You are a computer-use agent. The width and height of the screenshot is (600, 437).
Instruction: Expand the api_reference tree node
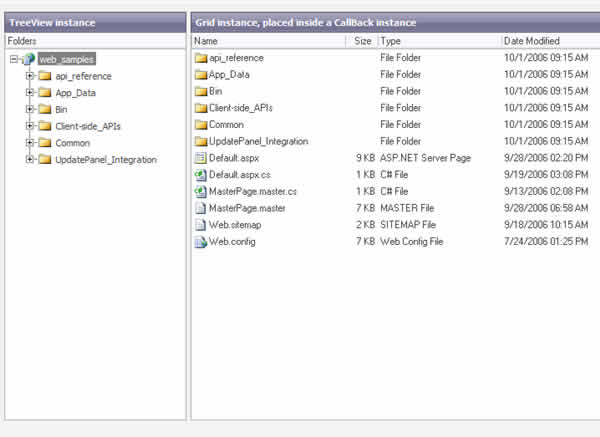pos(30,76)
